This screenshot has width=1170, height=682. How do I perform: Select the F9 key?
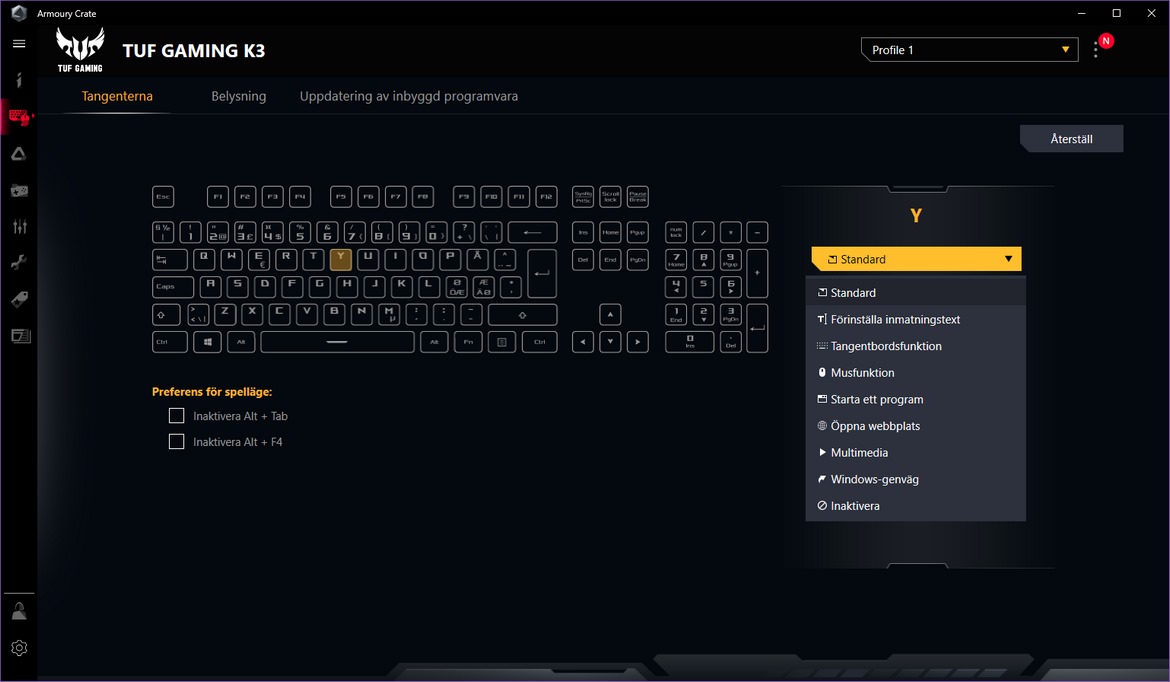464,197
